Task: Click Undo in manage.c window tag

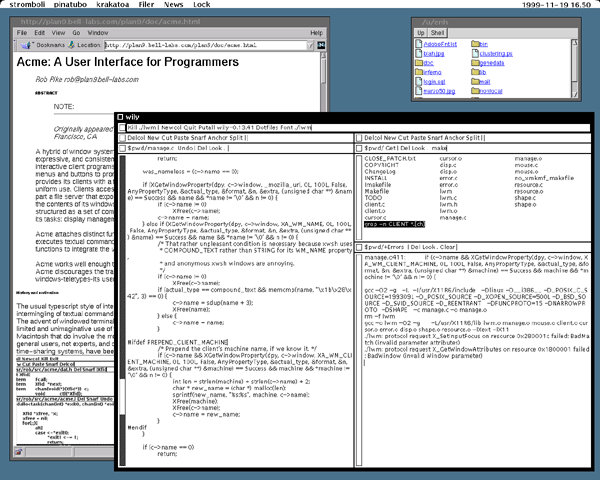Action: [x=185, y=148]
